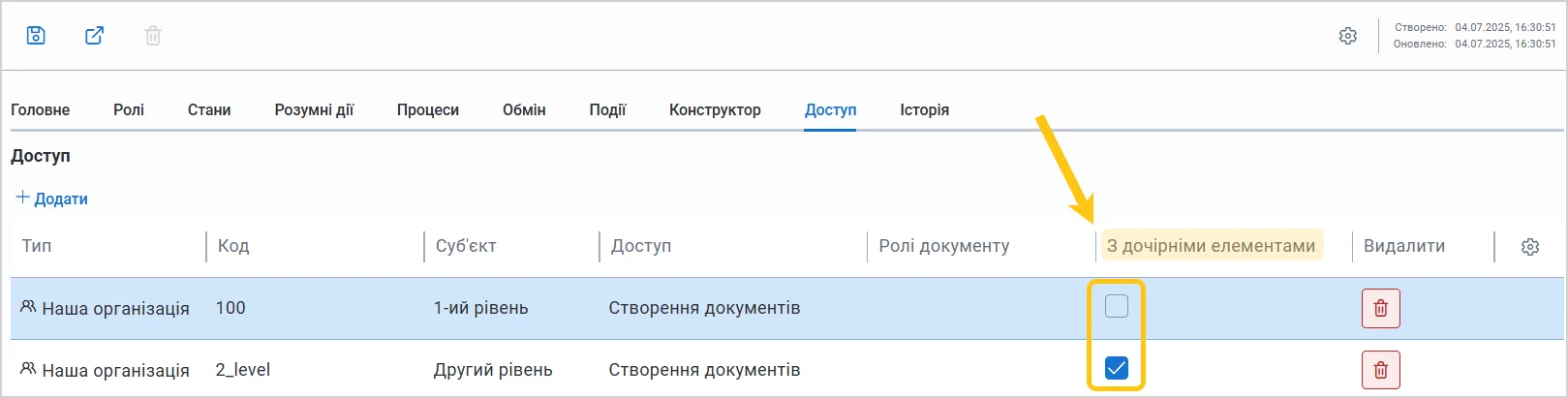Click the З дочірніми елементами column header
The image size is (1568, 398).
1211,246
